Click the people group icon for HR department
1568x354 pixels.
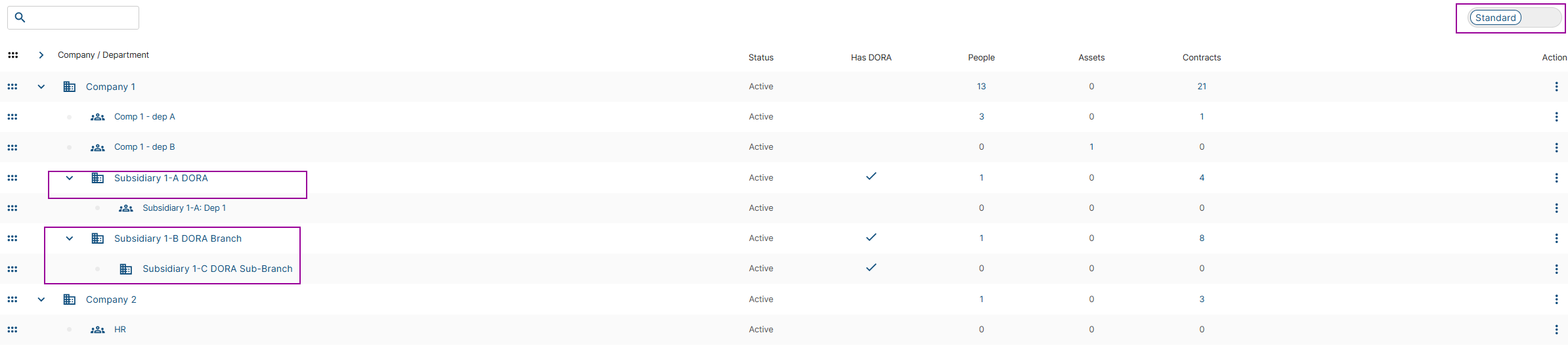point(98,330)
